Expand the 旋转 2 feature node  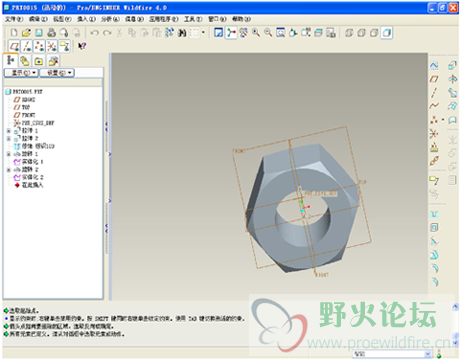click(x=9, y=170)
